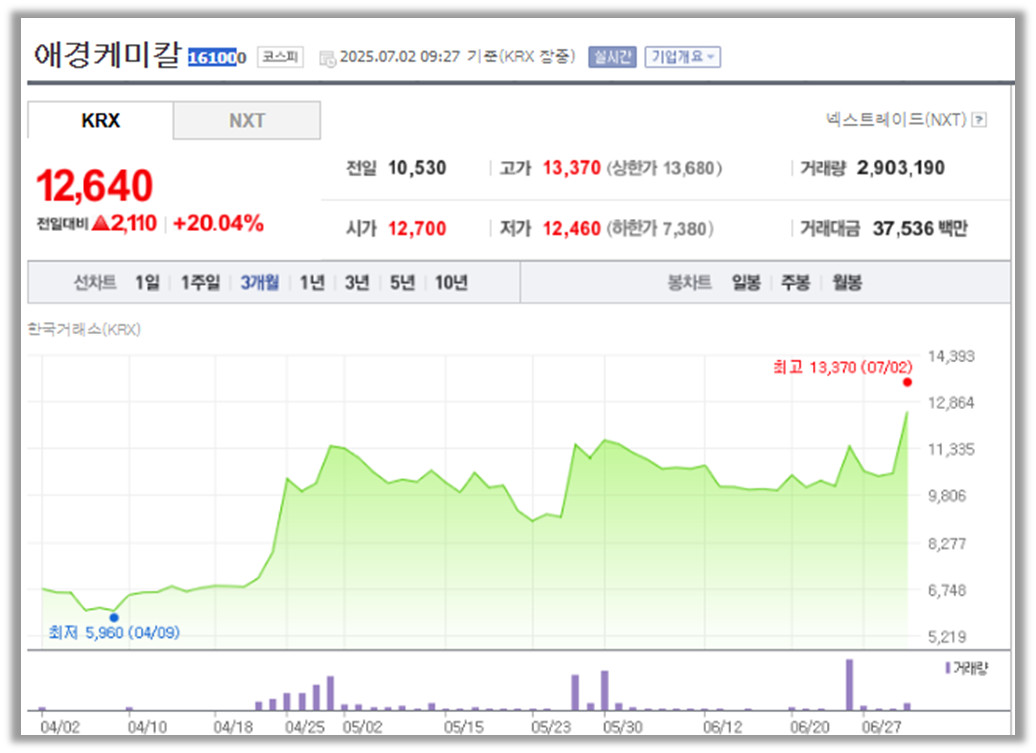1036x753 pixels.
Task: Click the red 최고 13,370 chart marker
Action: point(907,382)
